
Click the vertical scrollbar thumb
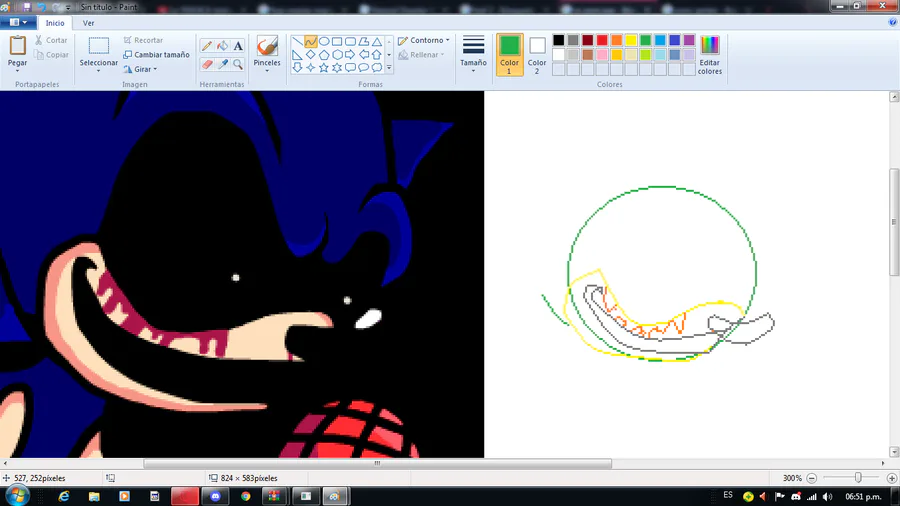tap(894, 222)
